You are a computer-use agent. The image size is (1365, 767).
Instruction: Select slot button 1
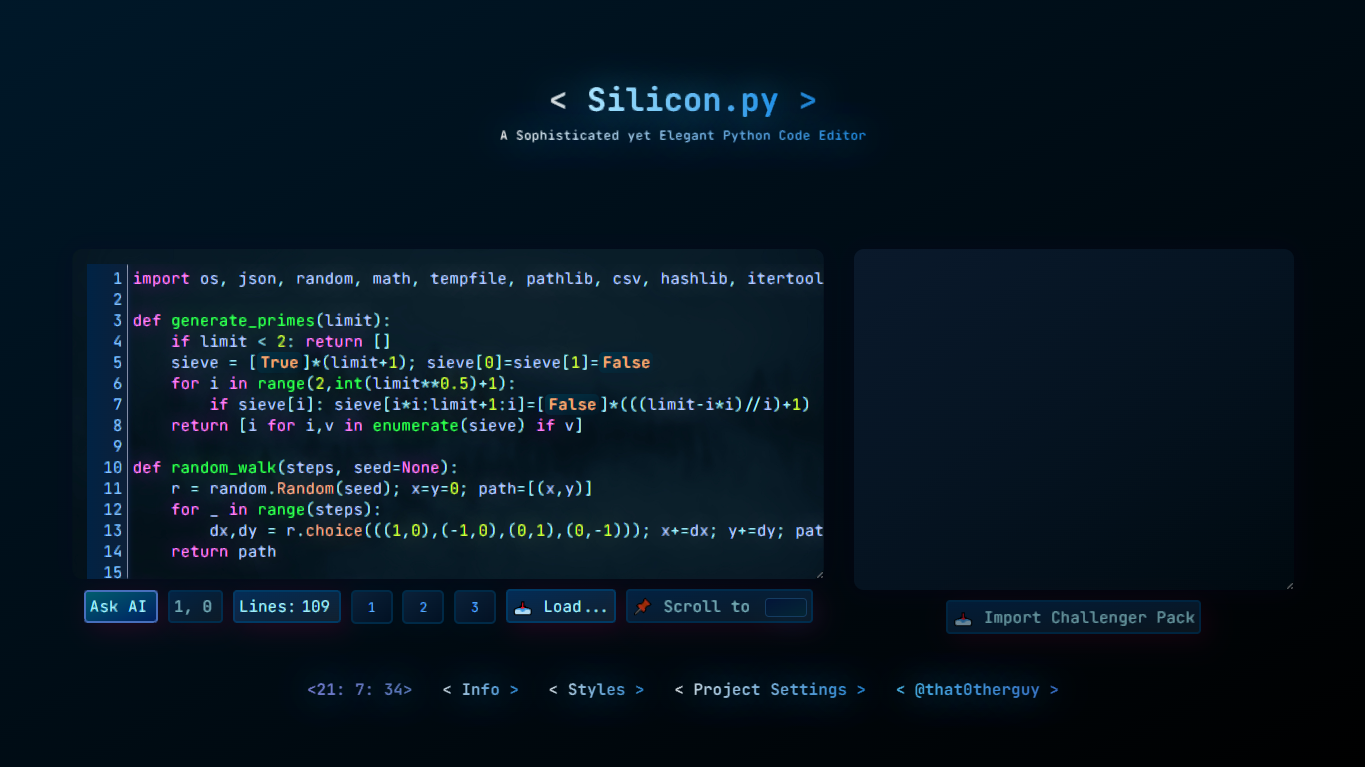coord(372,606)
